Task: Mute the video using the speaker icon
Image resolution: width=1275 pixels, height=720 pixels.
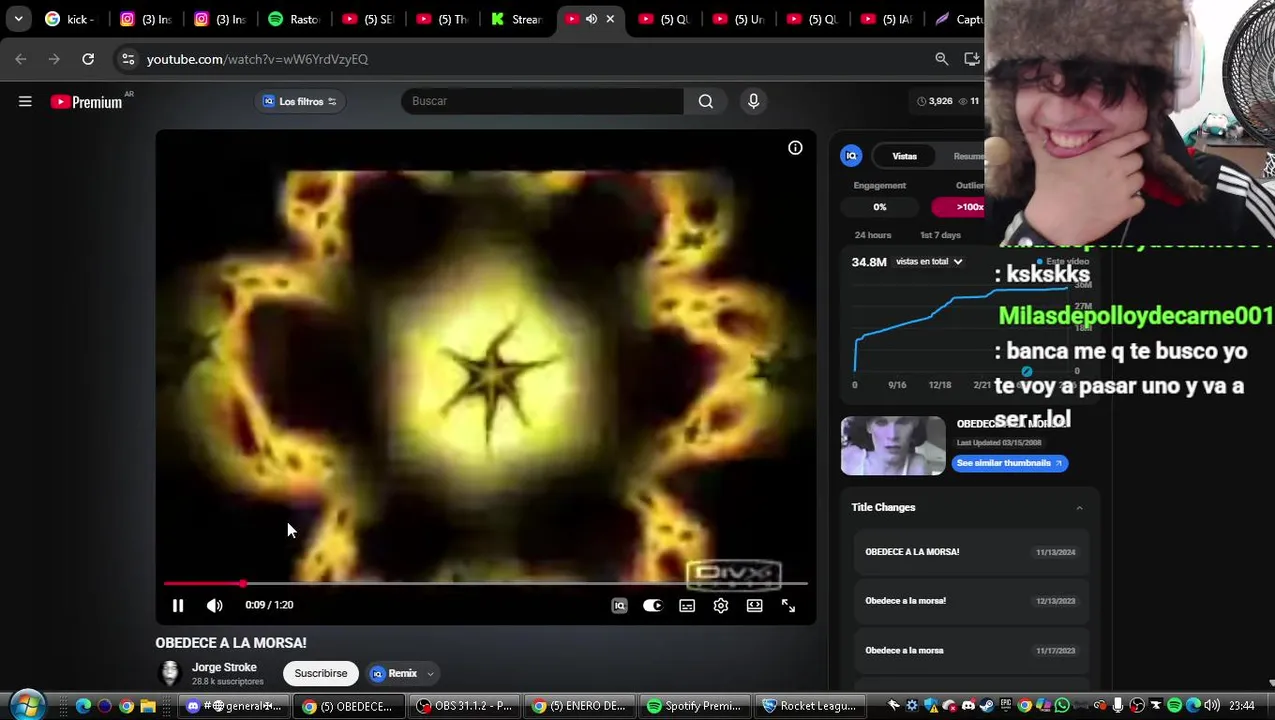Action: tap(214, 605)
